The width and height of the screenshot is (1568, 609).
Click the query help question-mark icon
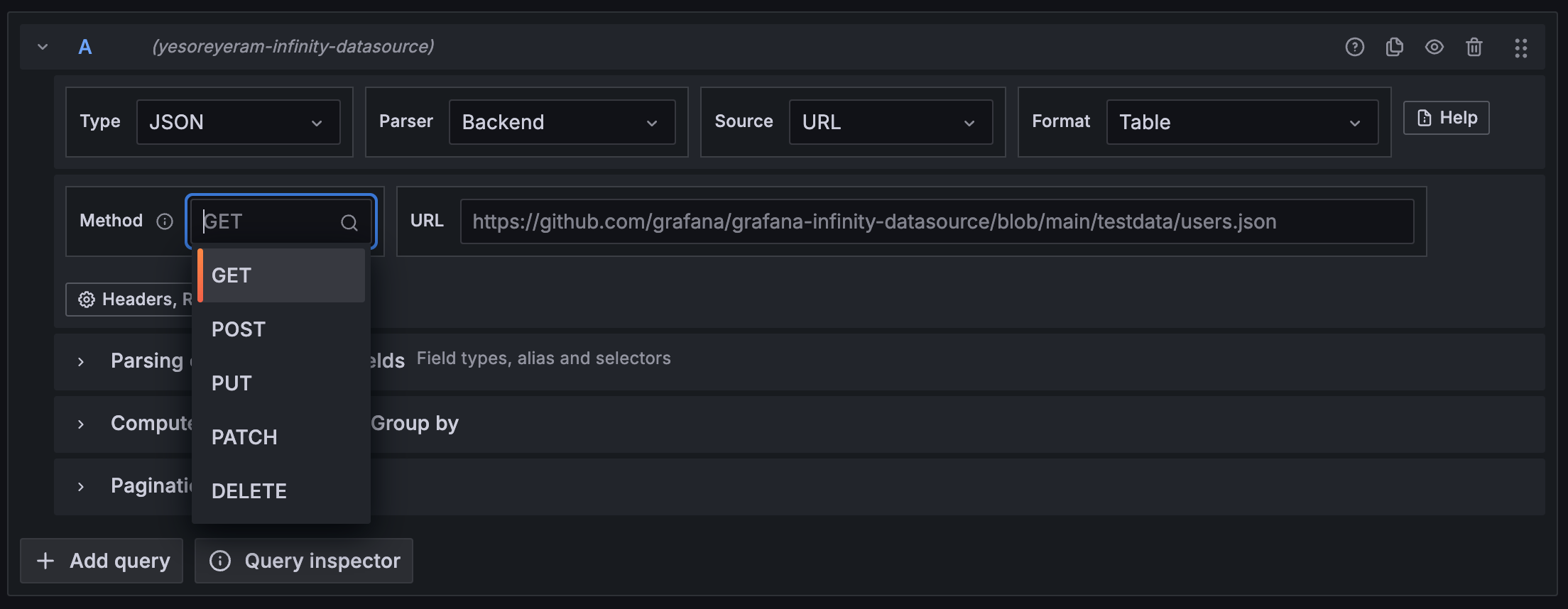coord(1354,47)
